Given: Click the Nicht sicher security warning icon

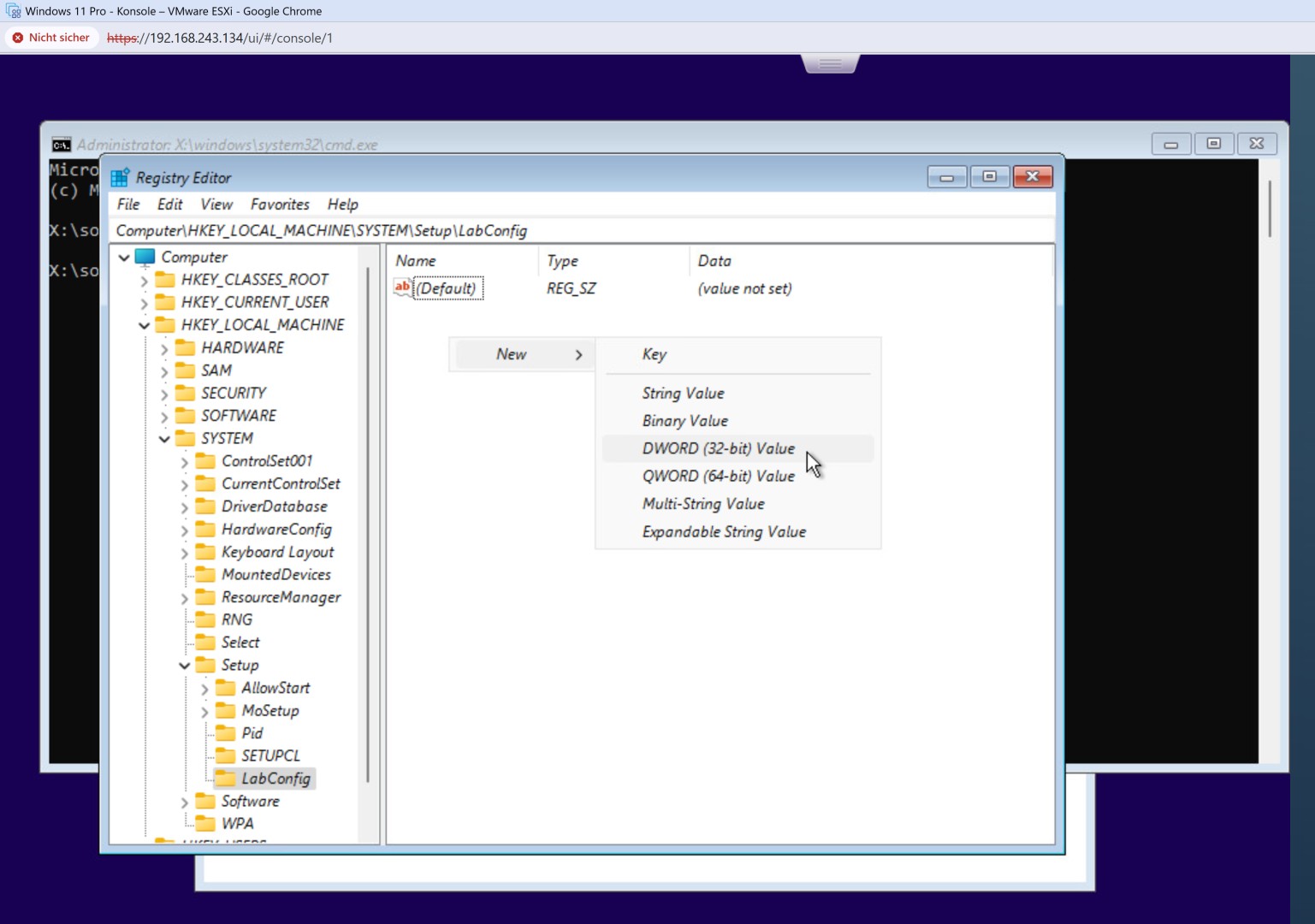Looking at the screenshot, I should coord(17,38).
